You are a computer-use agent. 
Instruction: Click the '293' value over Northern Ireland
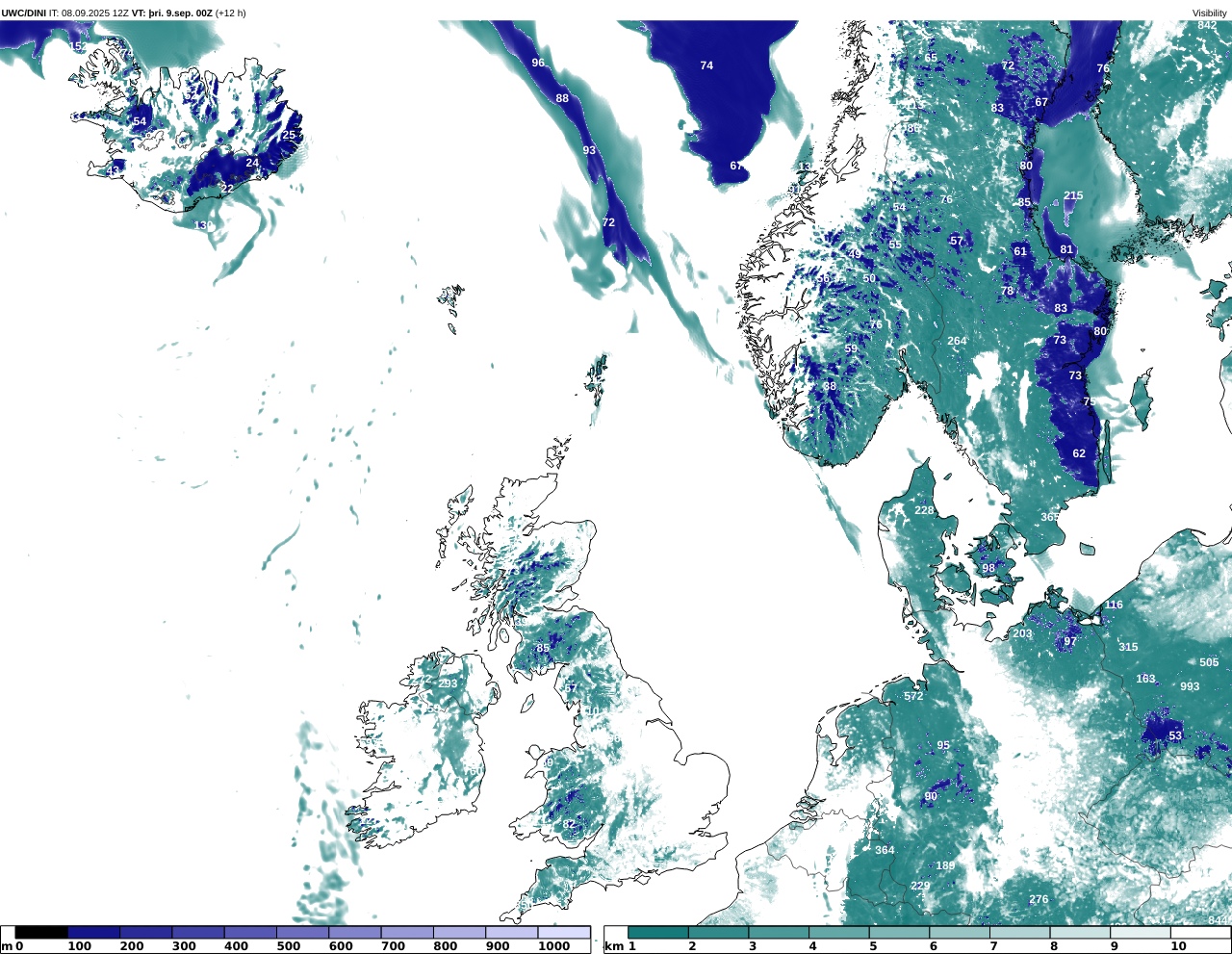[x=448, y=683]
